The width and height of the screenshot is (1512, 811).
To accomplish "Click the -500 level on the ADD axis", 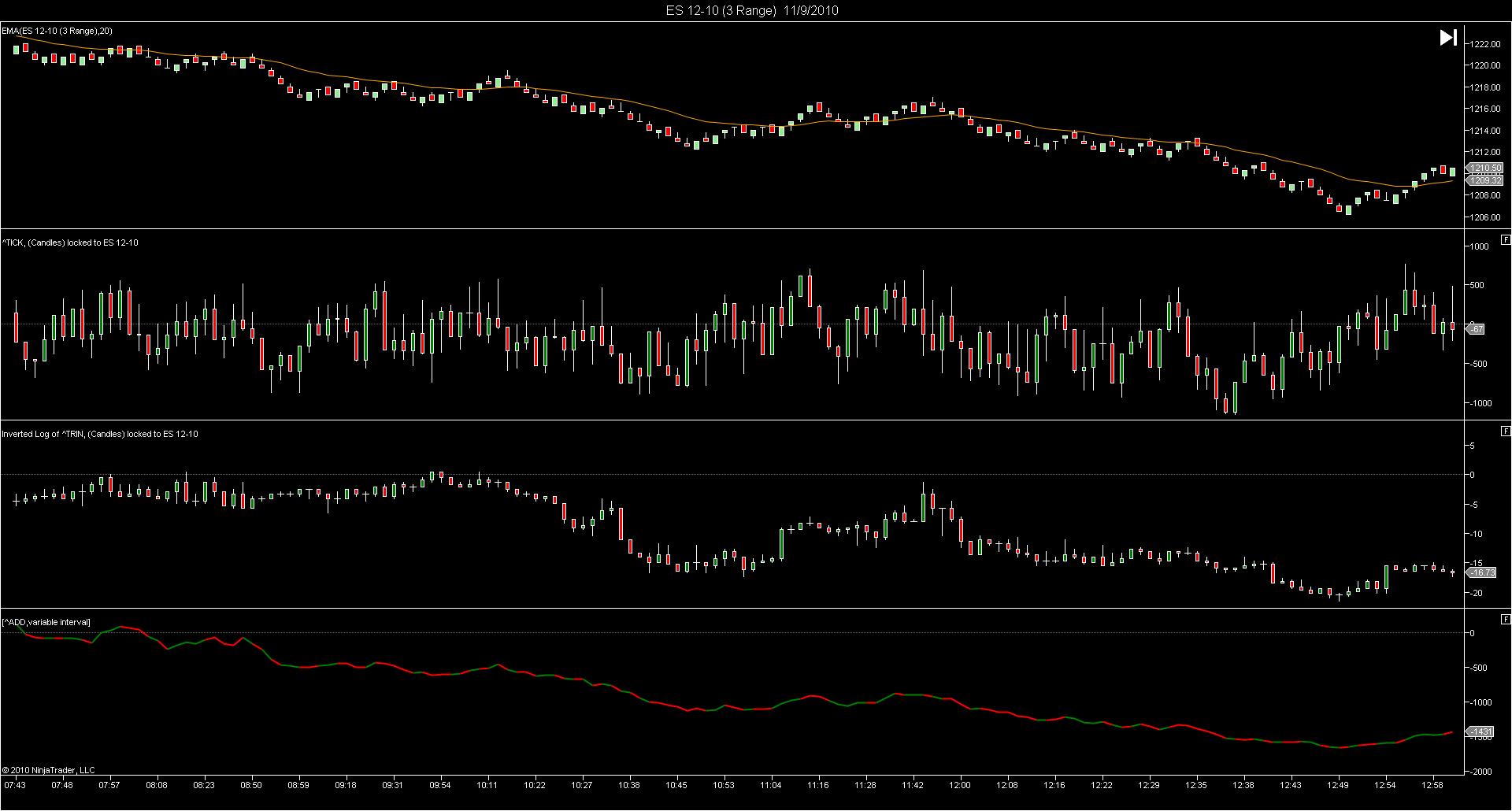I will [1477, 668].
